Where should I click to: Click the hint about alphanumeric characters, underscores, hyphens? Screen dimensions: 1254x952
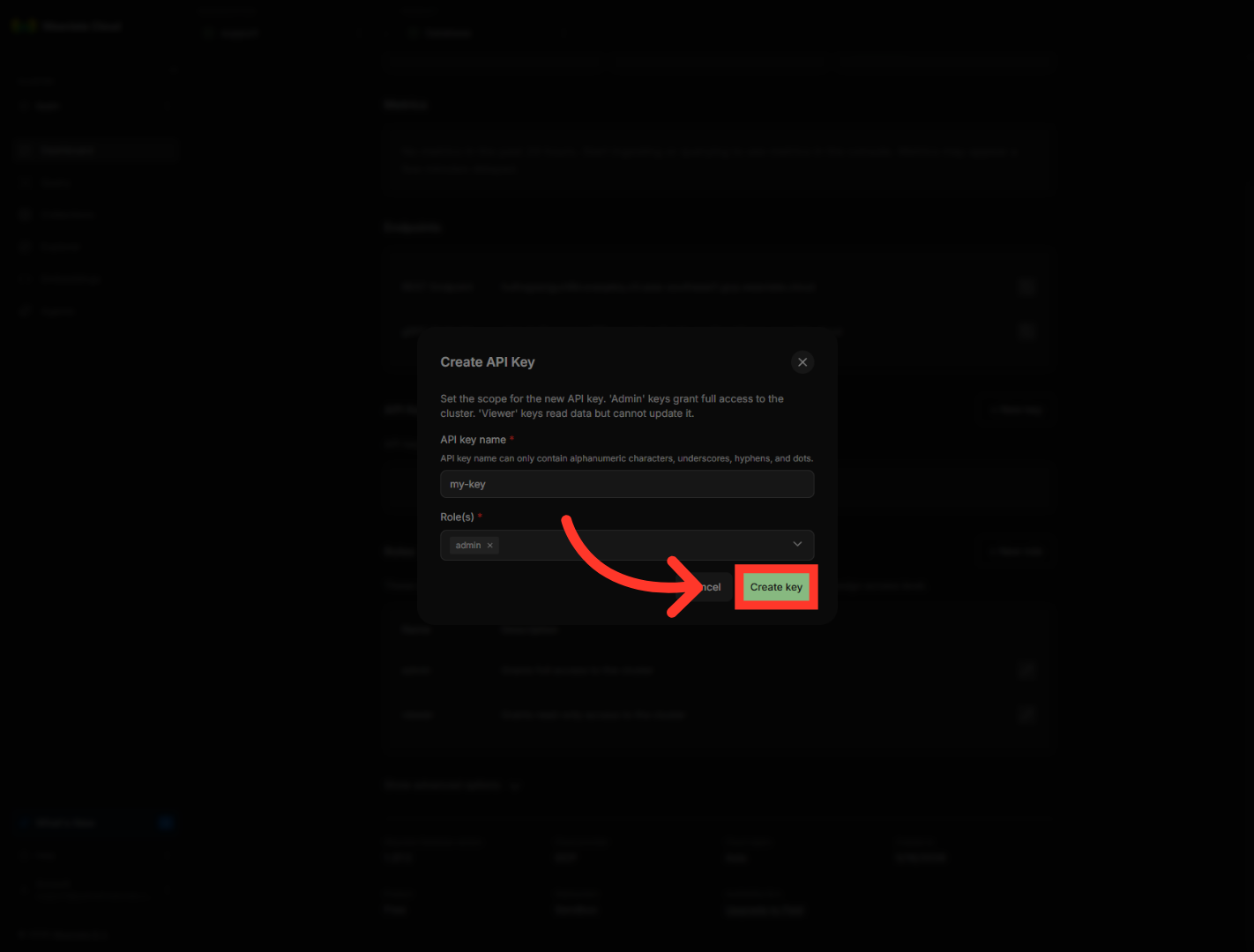[x=627, y=458]
